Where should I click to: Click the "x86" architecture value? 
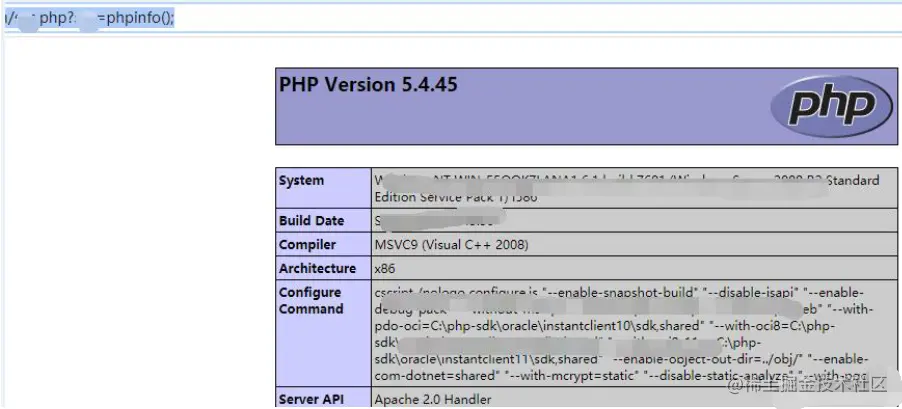385,269
